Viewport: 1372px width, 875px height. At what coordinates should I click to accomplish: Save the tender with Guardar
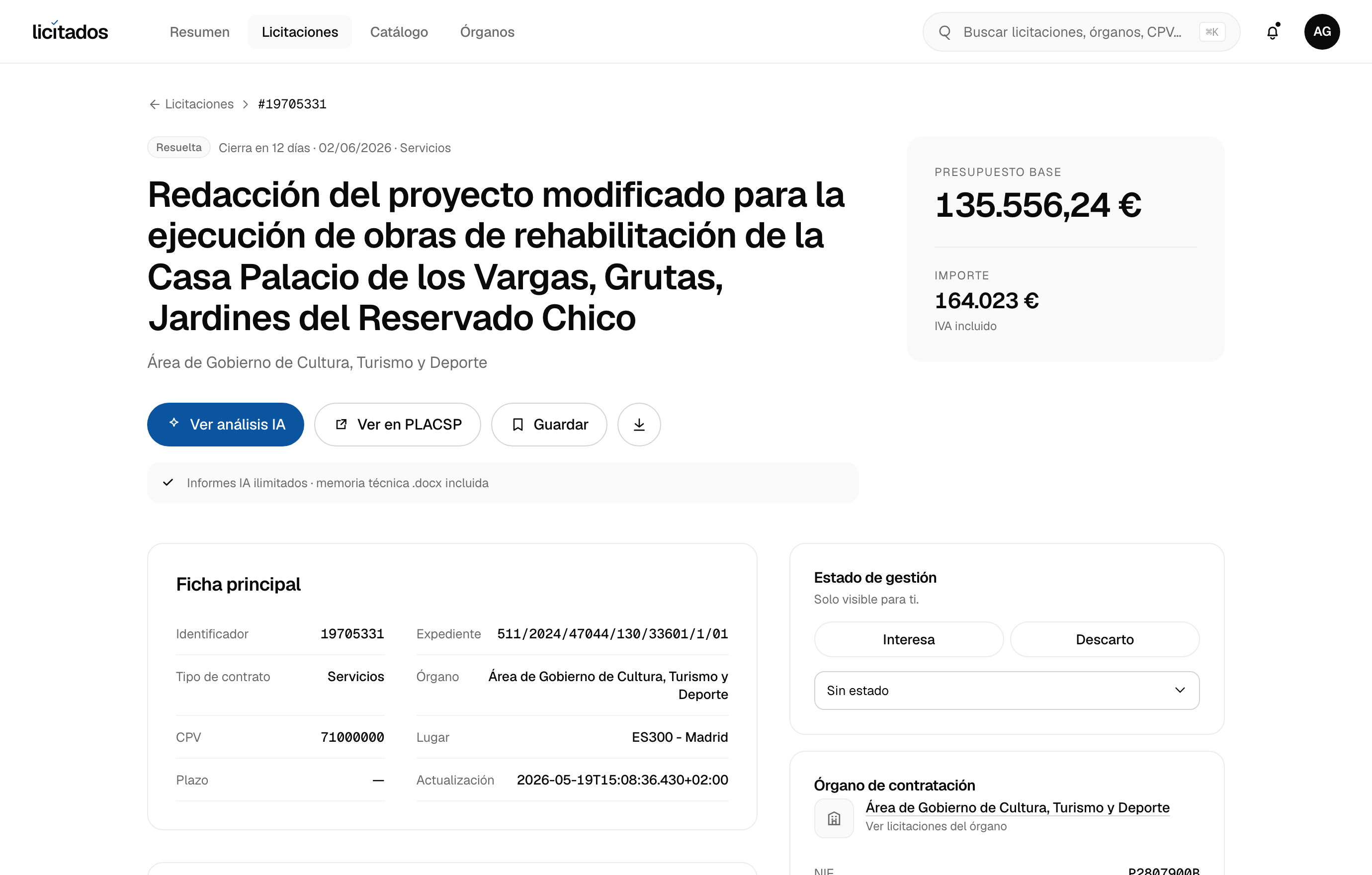[549, 425]
